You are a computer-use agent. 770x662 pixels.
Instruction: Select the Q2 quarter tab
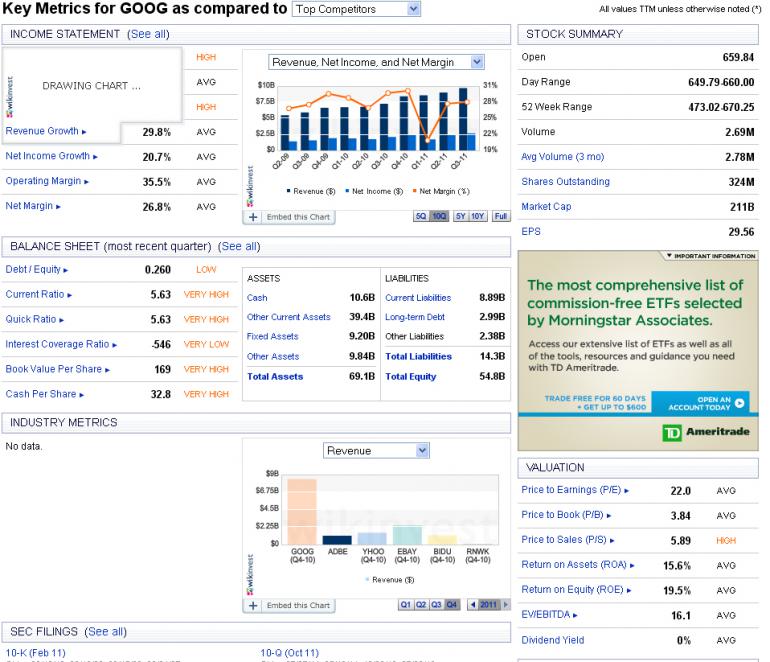coord(421,605)
